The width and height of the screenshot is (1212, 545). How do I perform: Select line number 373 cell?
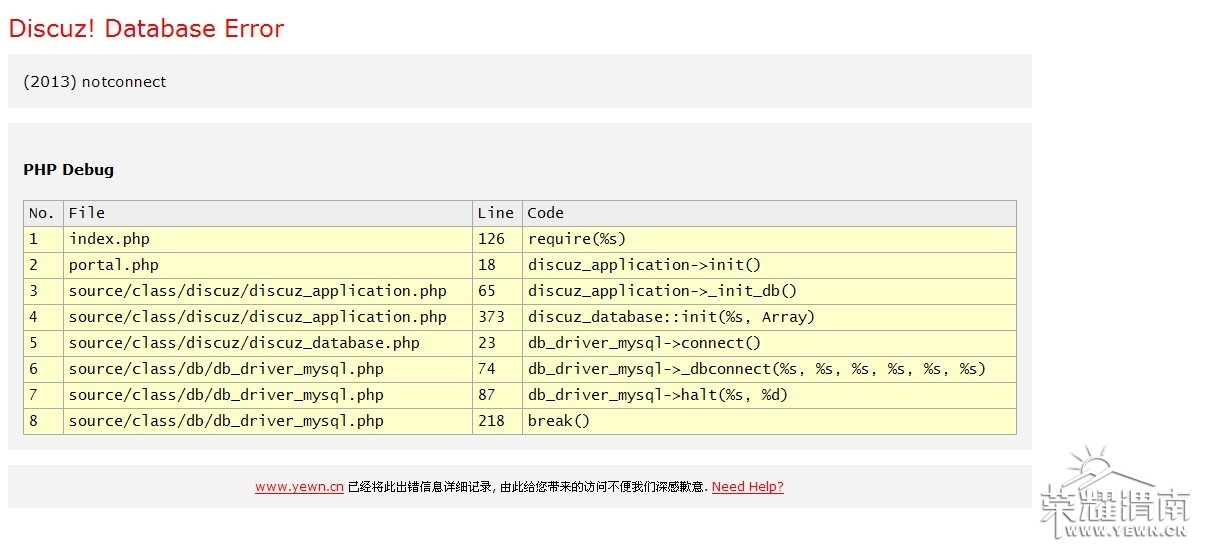click(491, 317)
